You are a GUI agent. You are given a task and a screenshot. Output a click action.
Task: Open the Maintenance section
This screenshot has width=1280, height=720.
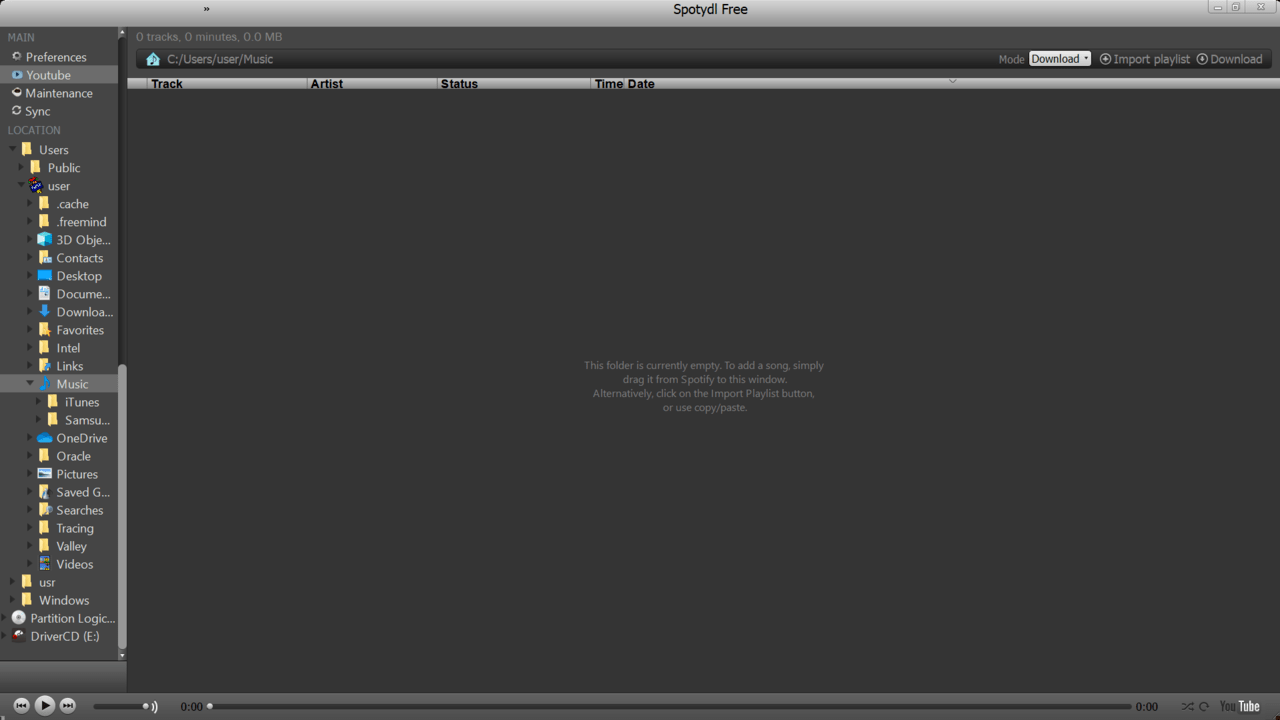59,93
